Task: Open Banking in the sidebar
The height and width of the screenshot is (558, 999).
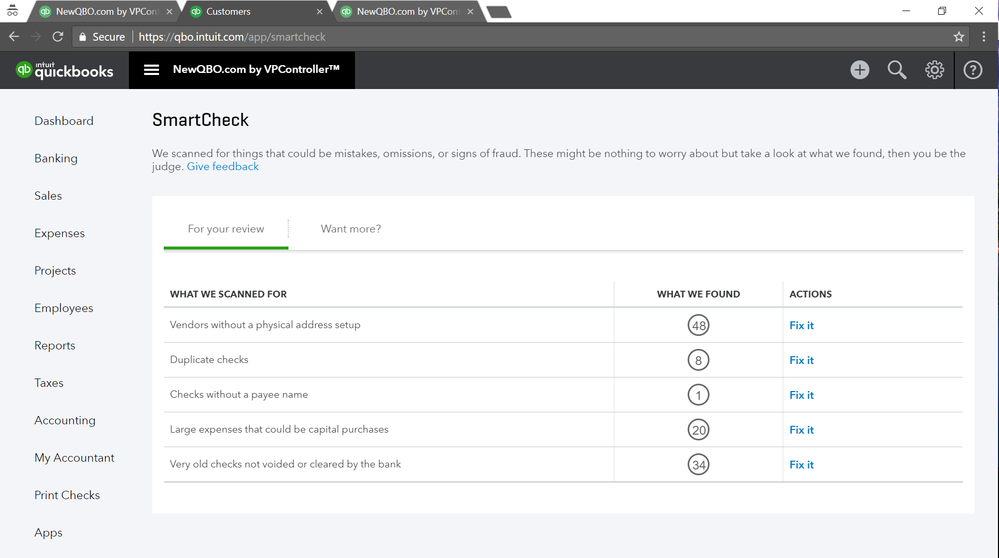Action: [x=56, y=159]
